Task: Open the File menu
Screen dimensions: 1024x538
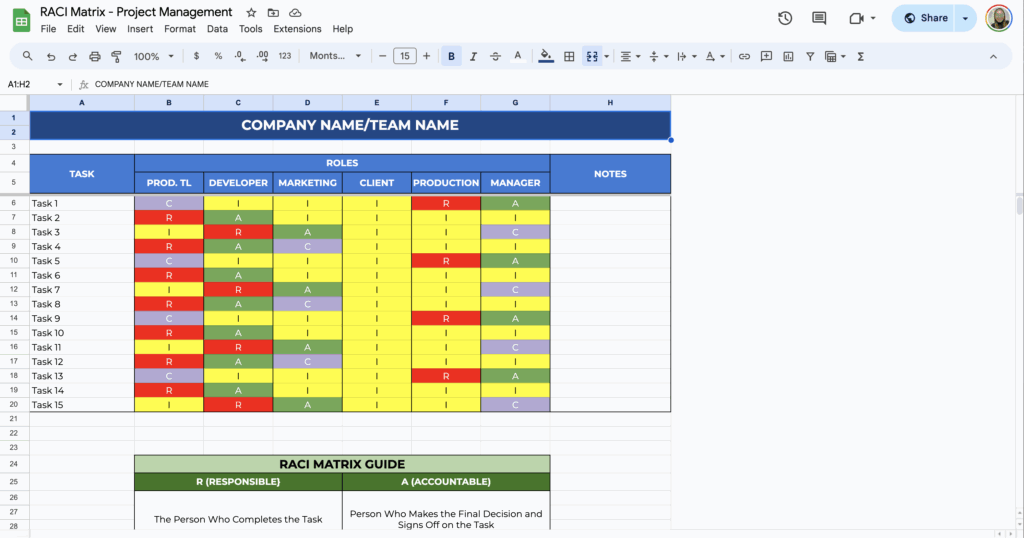Action: (48, 29)
